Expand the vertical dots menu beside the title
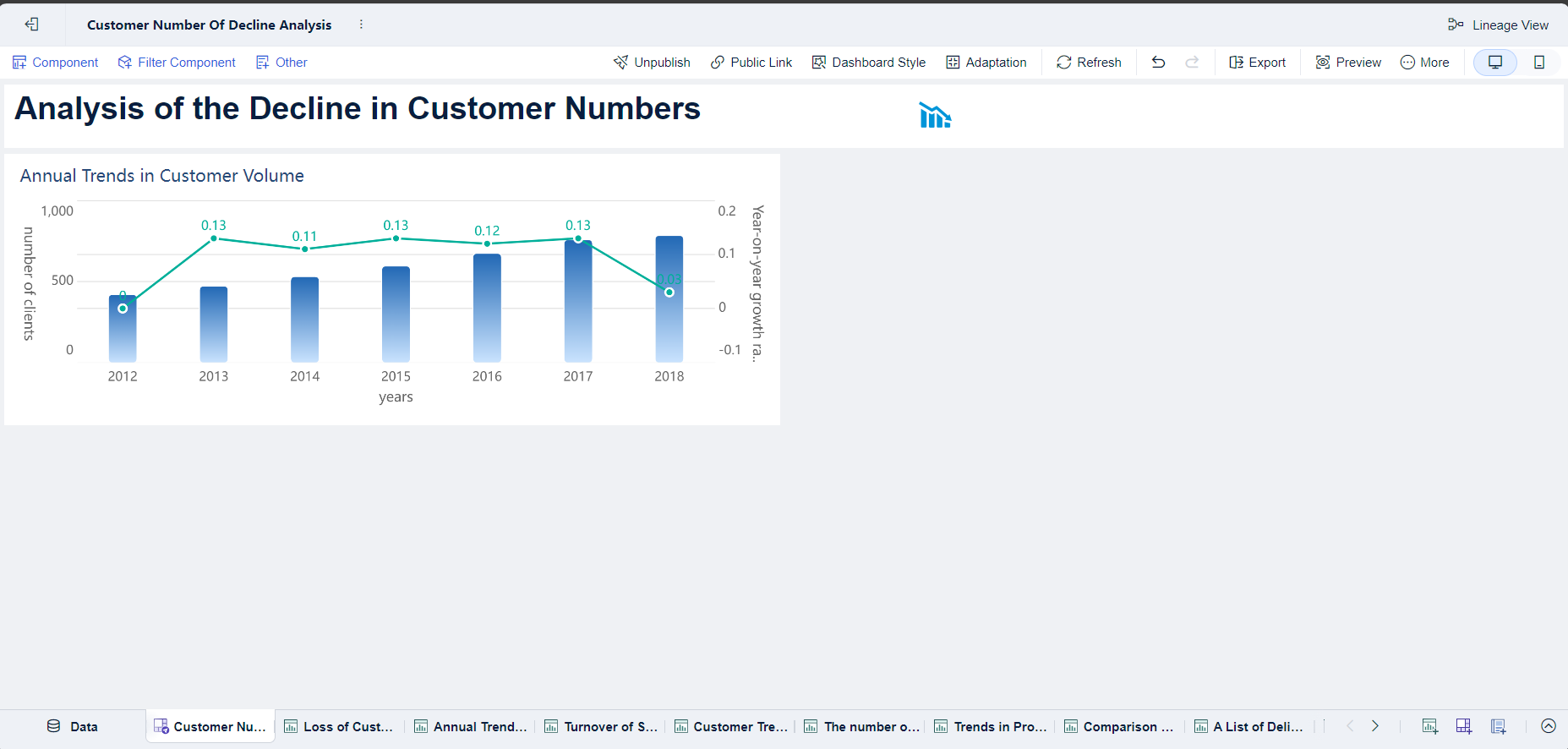This screenshot has width=1568, height=749. (x=361, y=25)
